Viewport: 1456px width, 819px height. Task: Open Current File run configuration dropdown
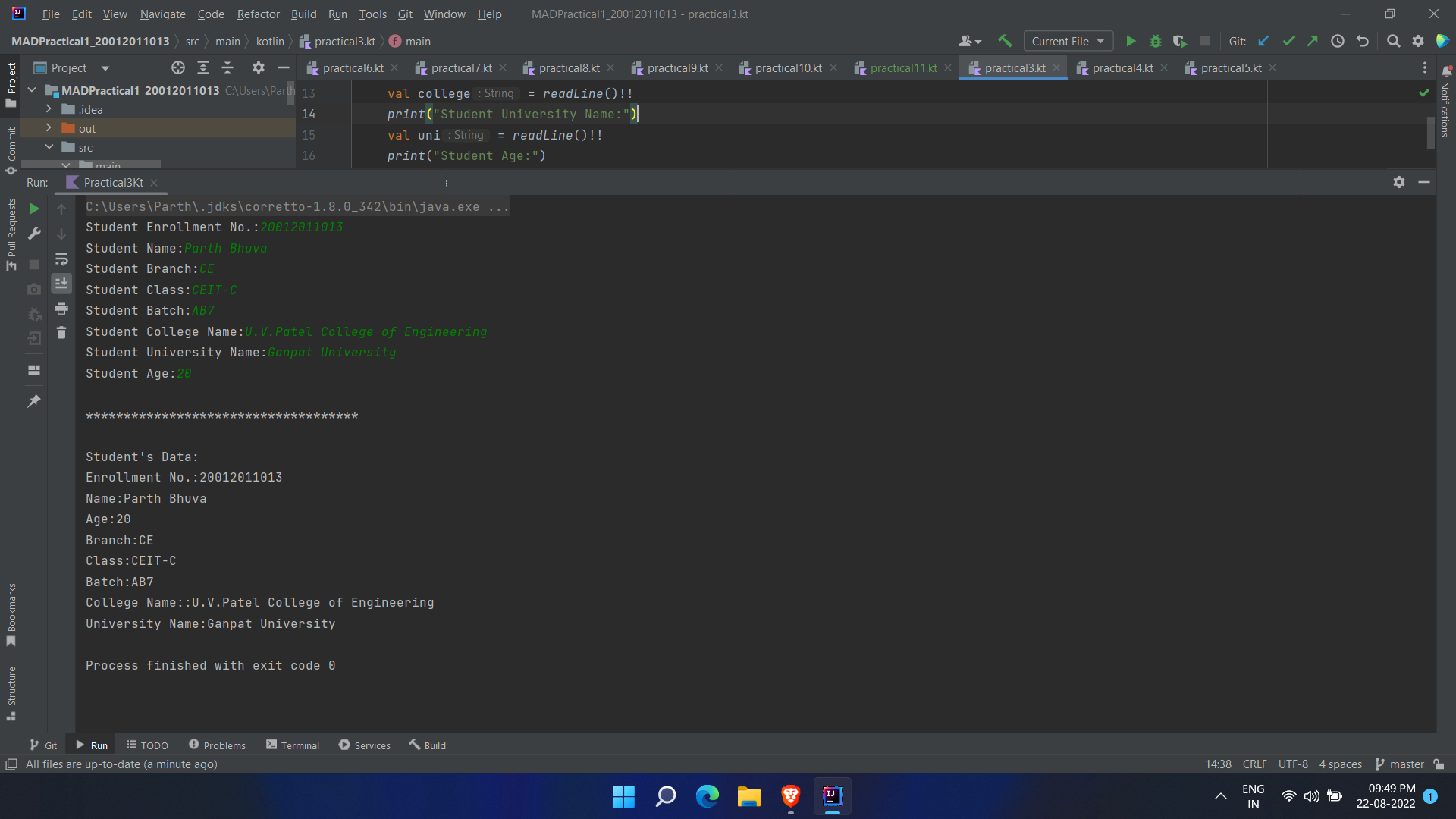pos(1068,41)
